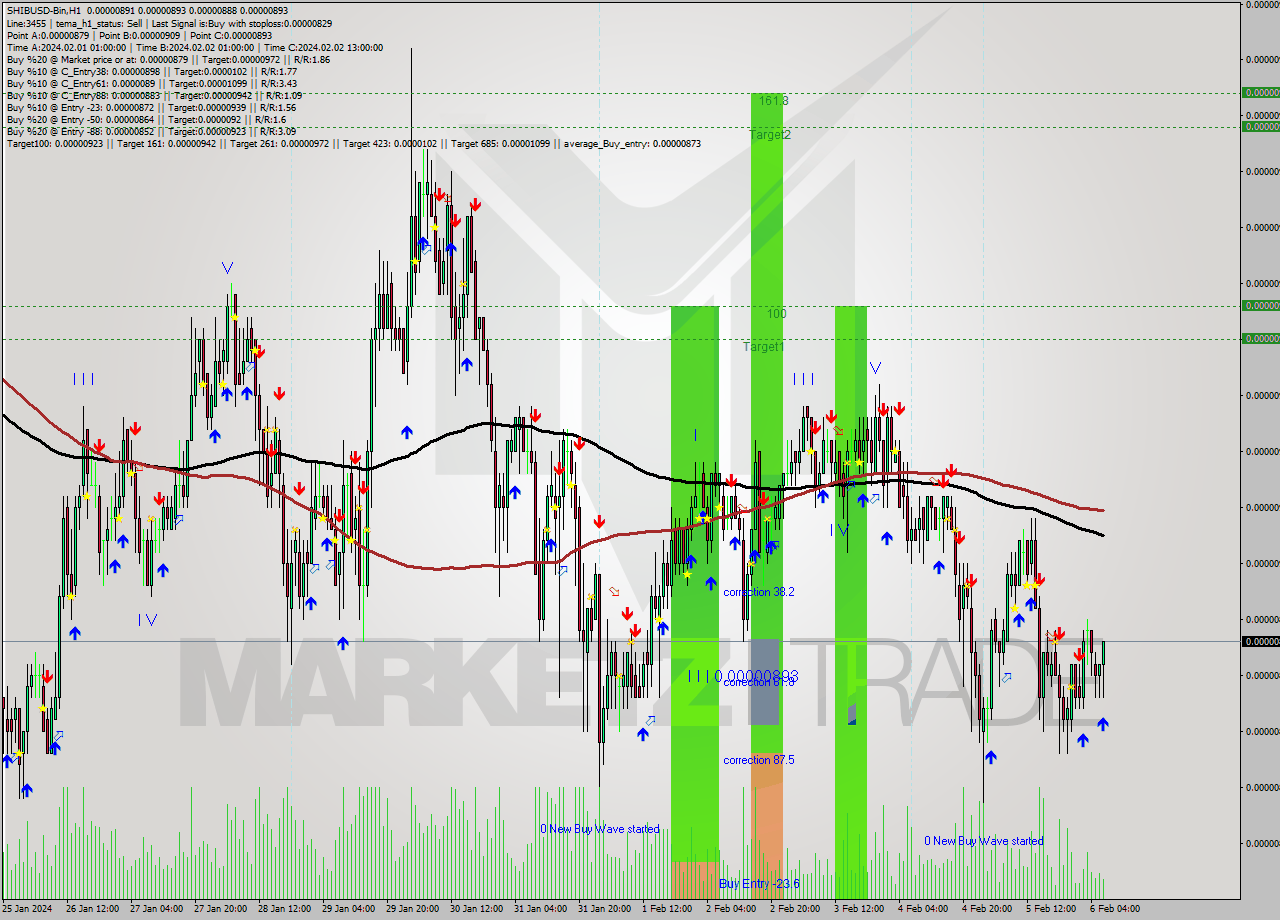Select the 'Target2' chart label
1280x920 pixels.
pyautogui.click(x=770, y=134)
